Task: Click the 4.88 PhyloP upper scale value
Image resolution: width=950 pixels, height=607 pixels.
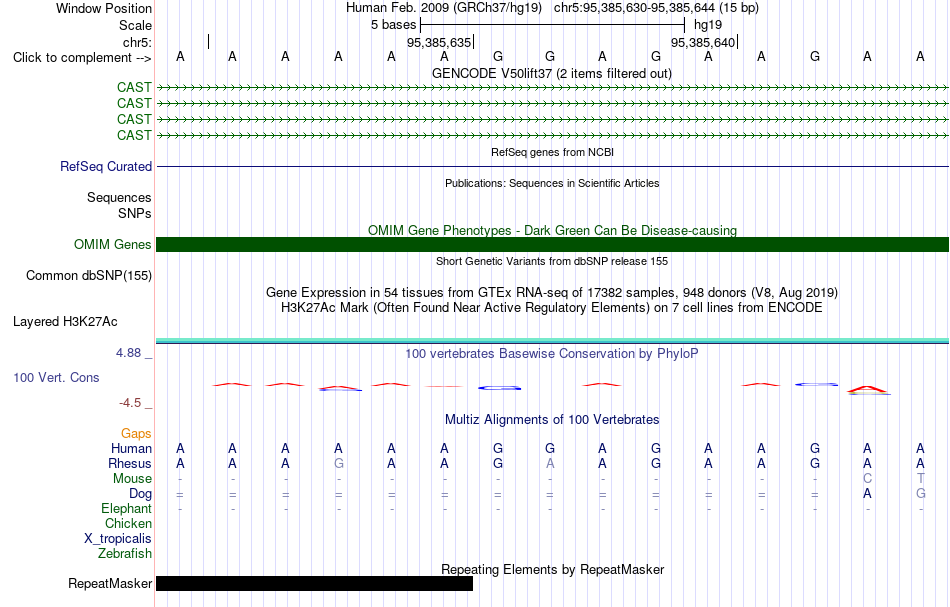Action: click(128, 353)
